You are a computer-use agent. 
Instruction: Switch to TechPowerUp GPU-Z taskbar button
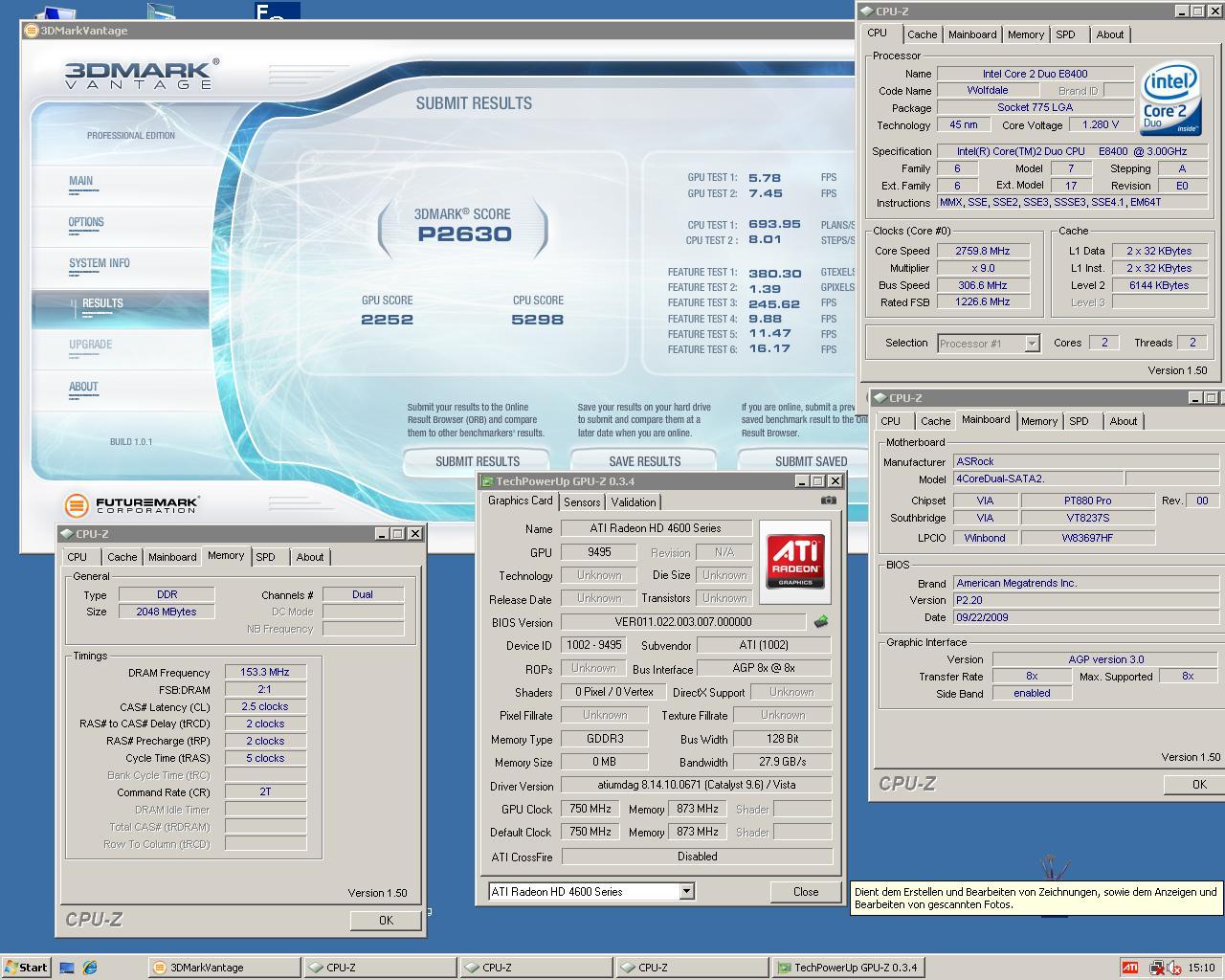click(x=847, y=968)
